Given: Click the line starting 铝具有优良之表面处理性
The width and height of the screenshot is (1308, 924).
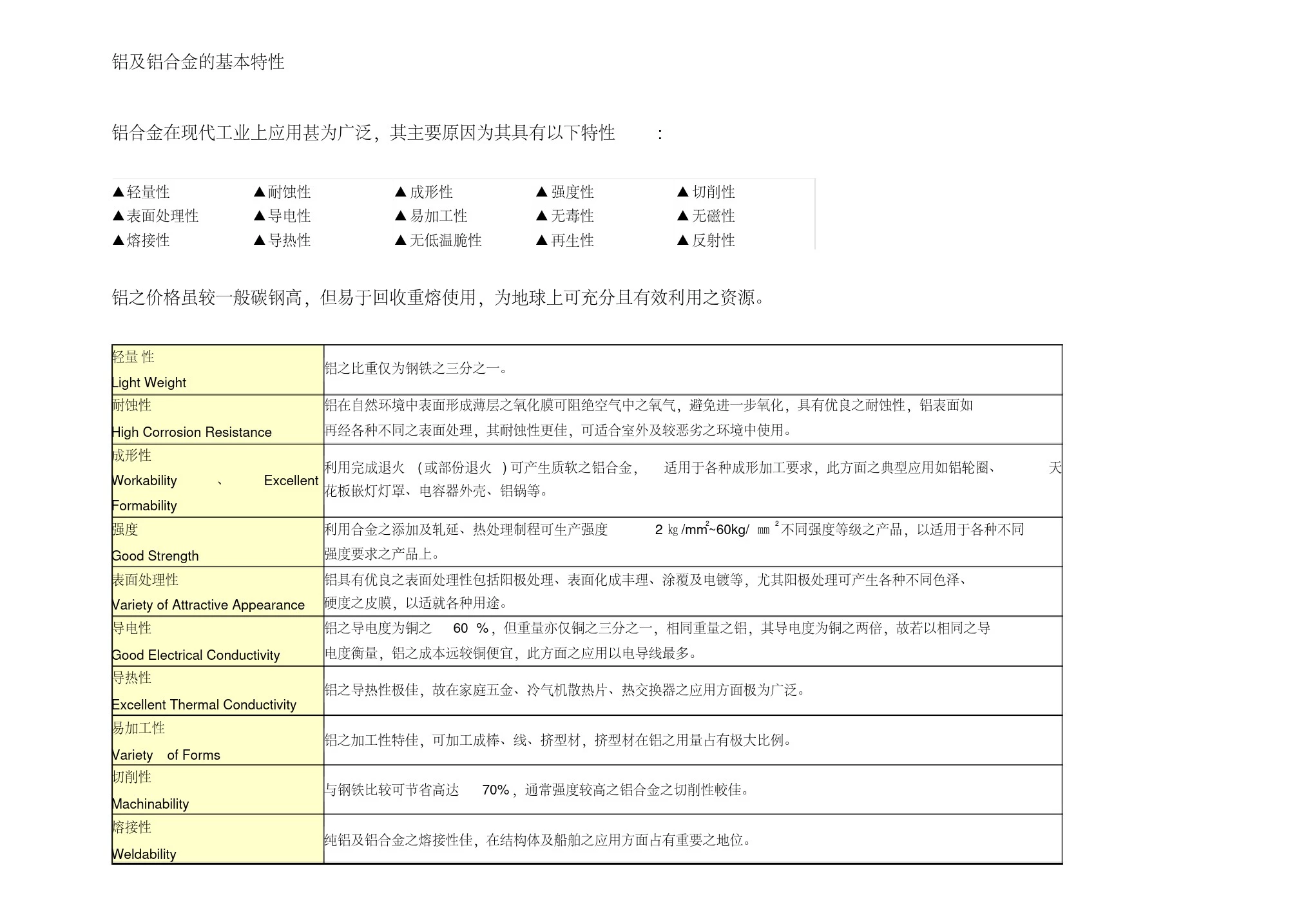Looking at the screenshot, I should 646,580.
